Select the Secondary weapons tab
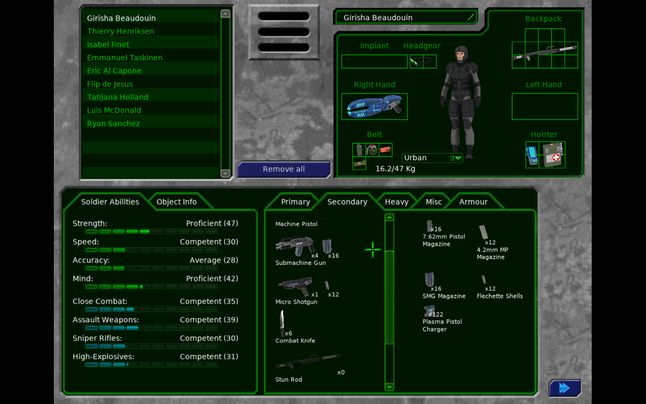 347,202
